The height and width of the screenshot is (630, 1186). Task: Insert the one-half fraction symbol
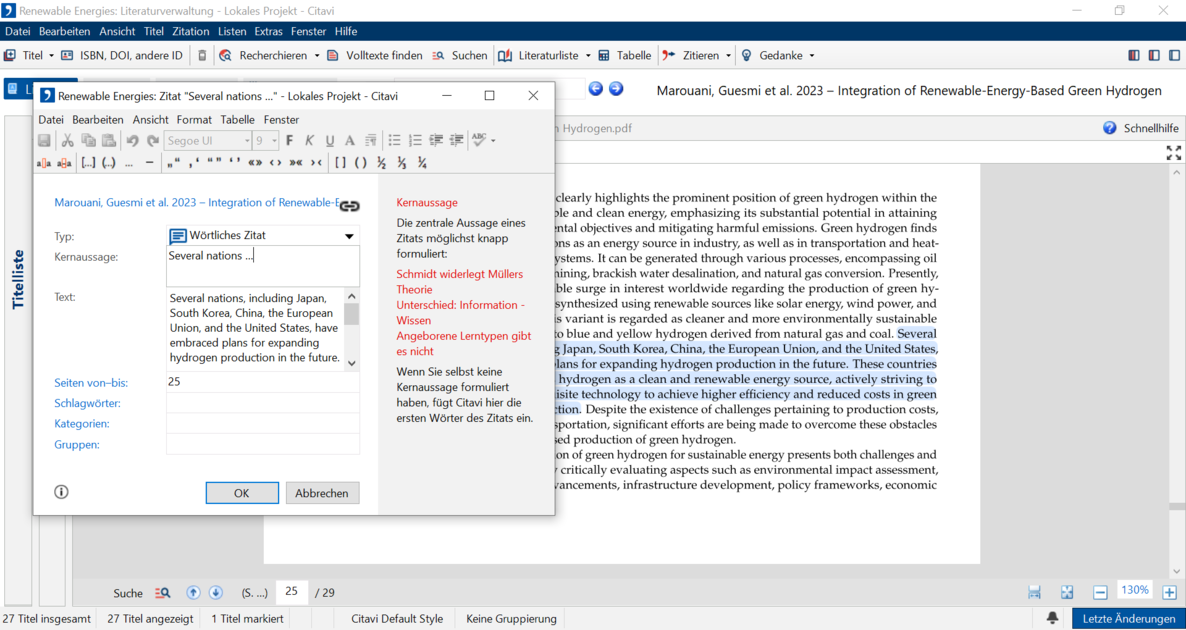coord(381,162)
